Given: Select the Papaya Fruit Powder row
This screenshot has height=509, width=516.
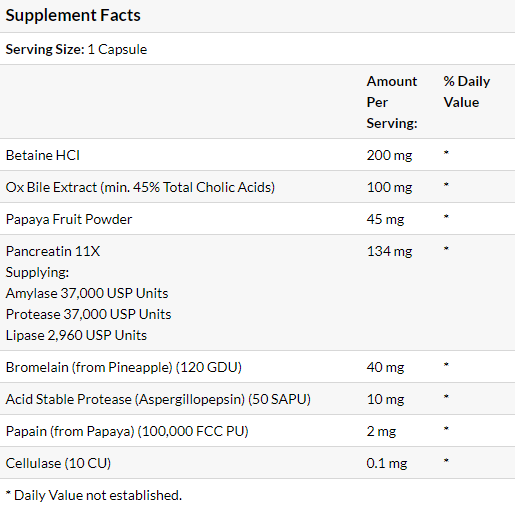Looking at the screenshot, I should tap(257, 219).
